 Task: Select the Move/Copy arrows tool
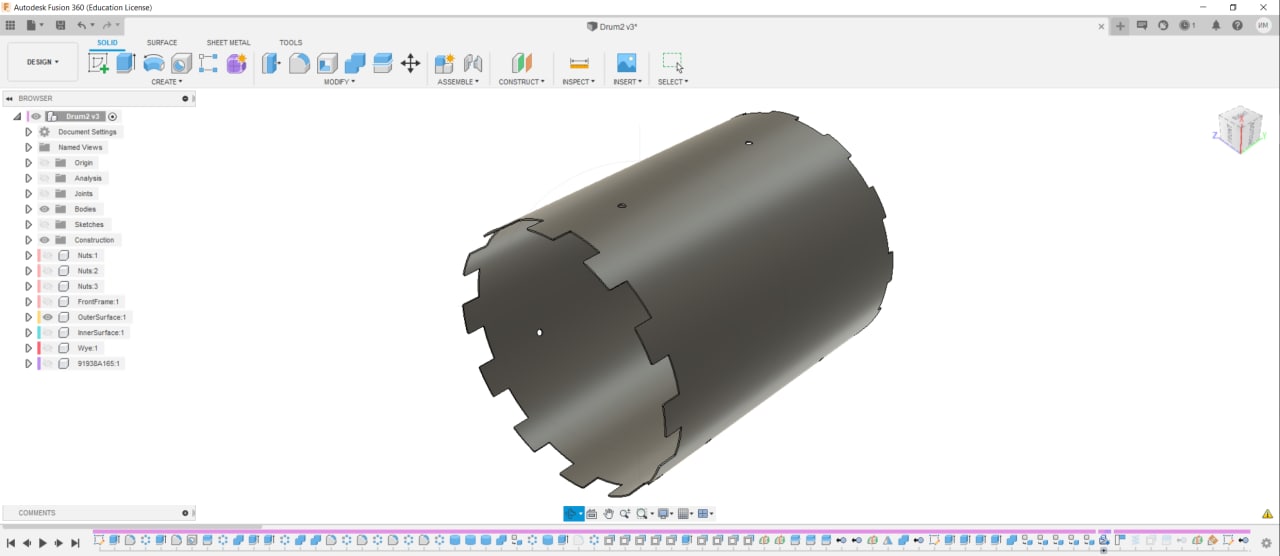(x=410, y=63)
